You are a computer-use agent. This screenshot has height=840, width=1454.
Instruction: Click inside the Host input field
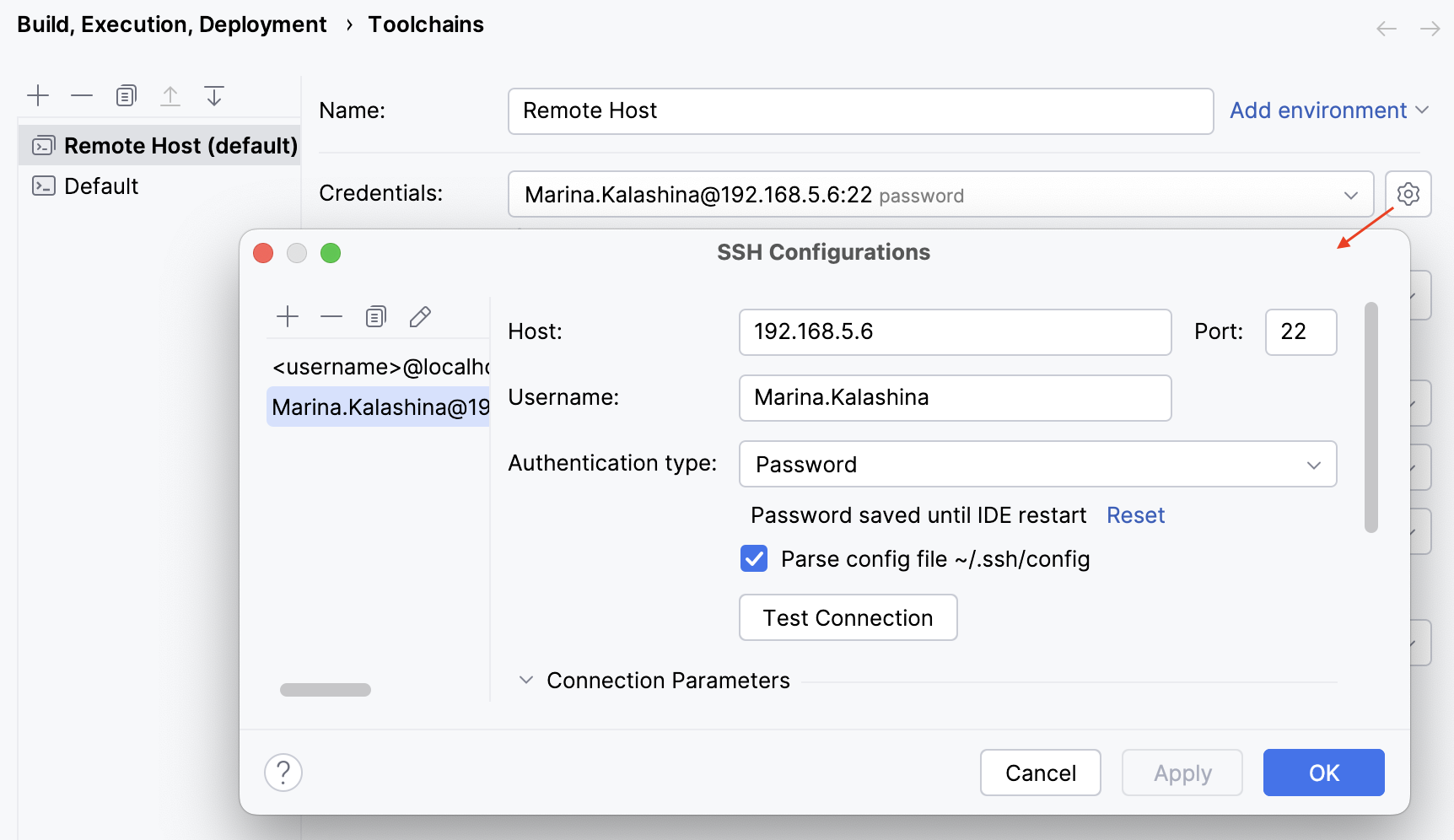[x=955, y=331]
